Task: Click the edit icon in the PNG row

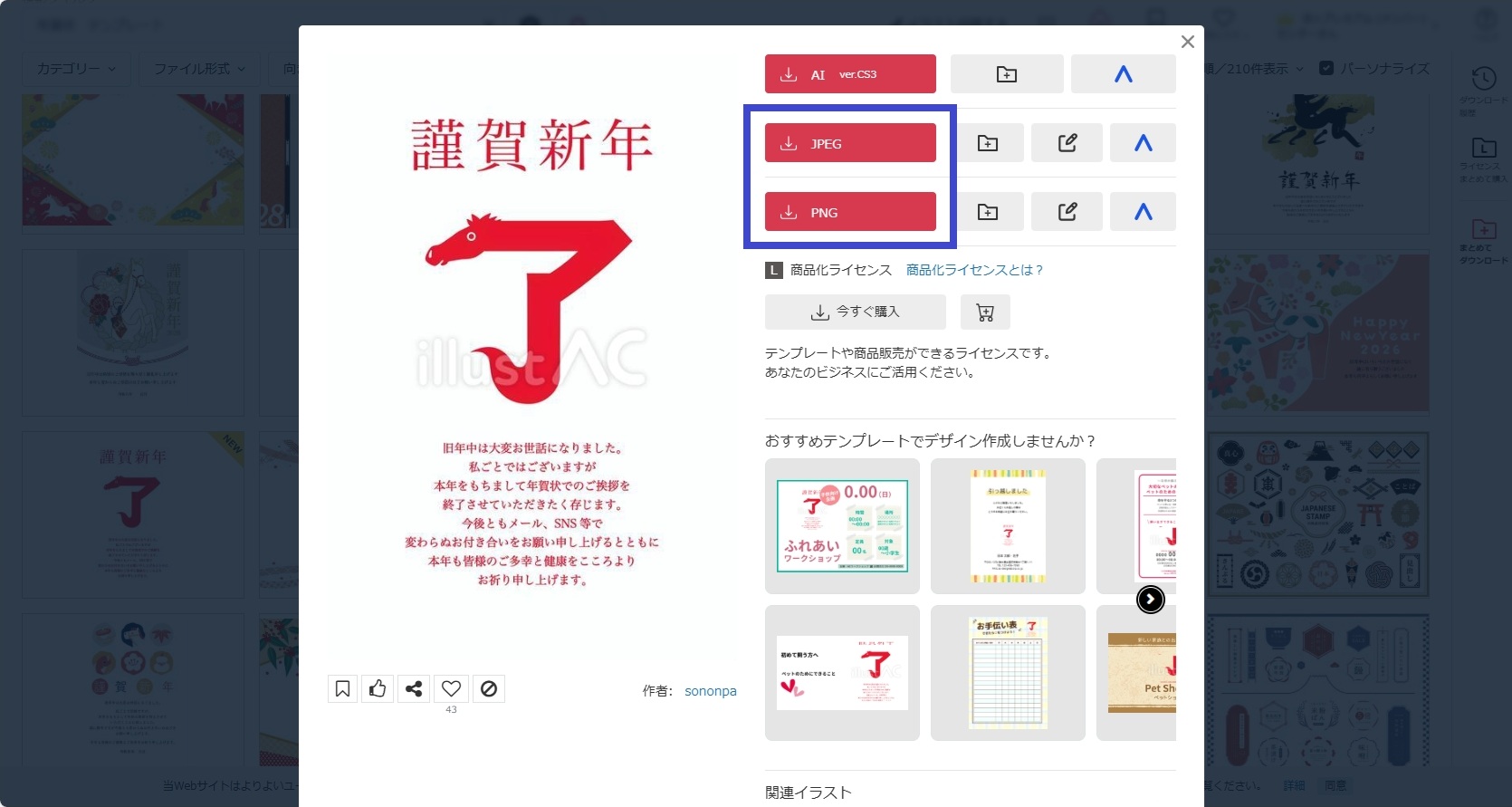Action: point(1067,212)
